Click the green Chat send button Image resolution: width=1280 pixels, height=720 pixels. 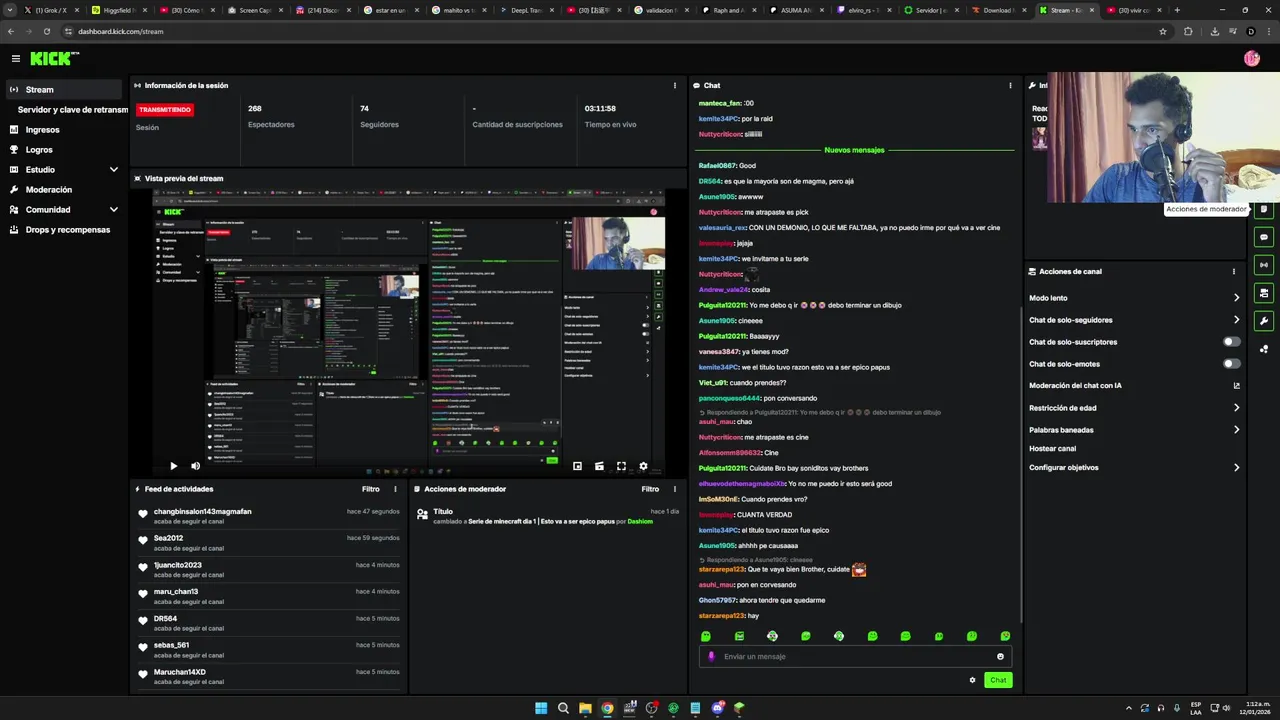click(x=998, y=680)
